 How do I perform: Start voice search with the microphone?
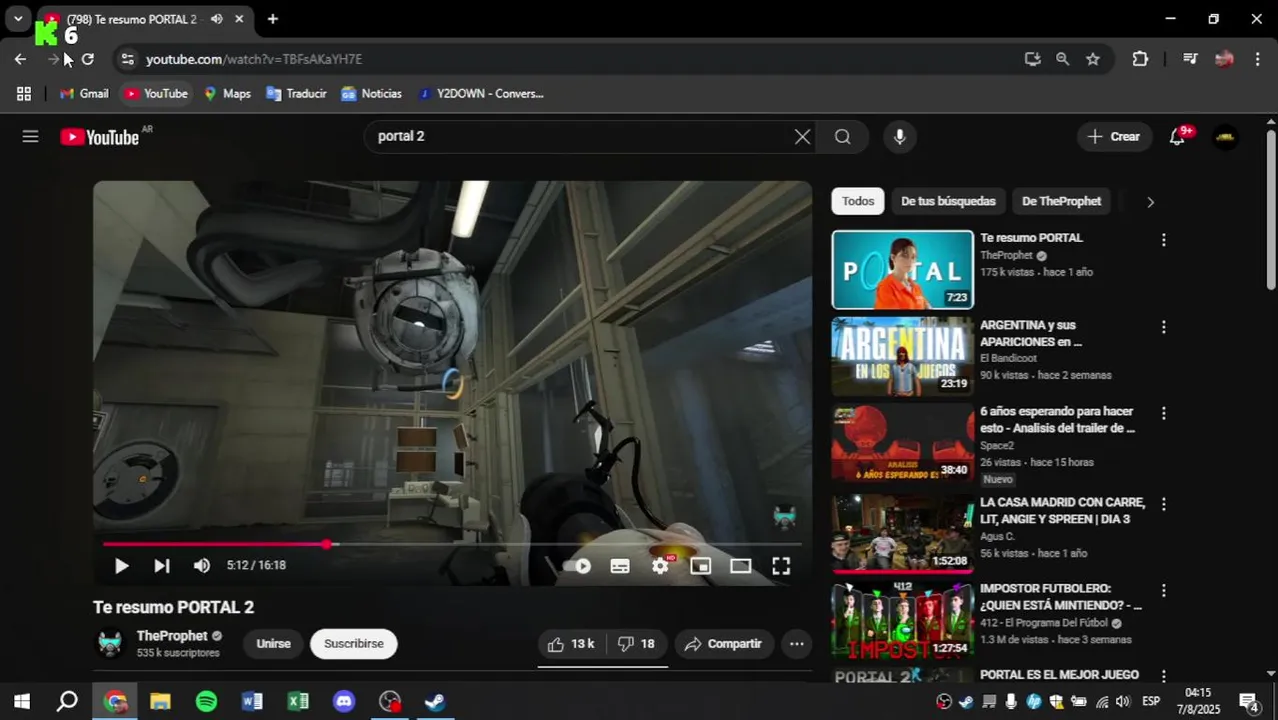pos(899,137)
